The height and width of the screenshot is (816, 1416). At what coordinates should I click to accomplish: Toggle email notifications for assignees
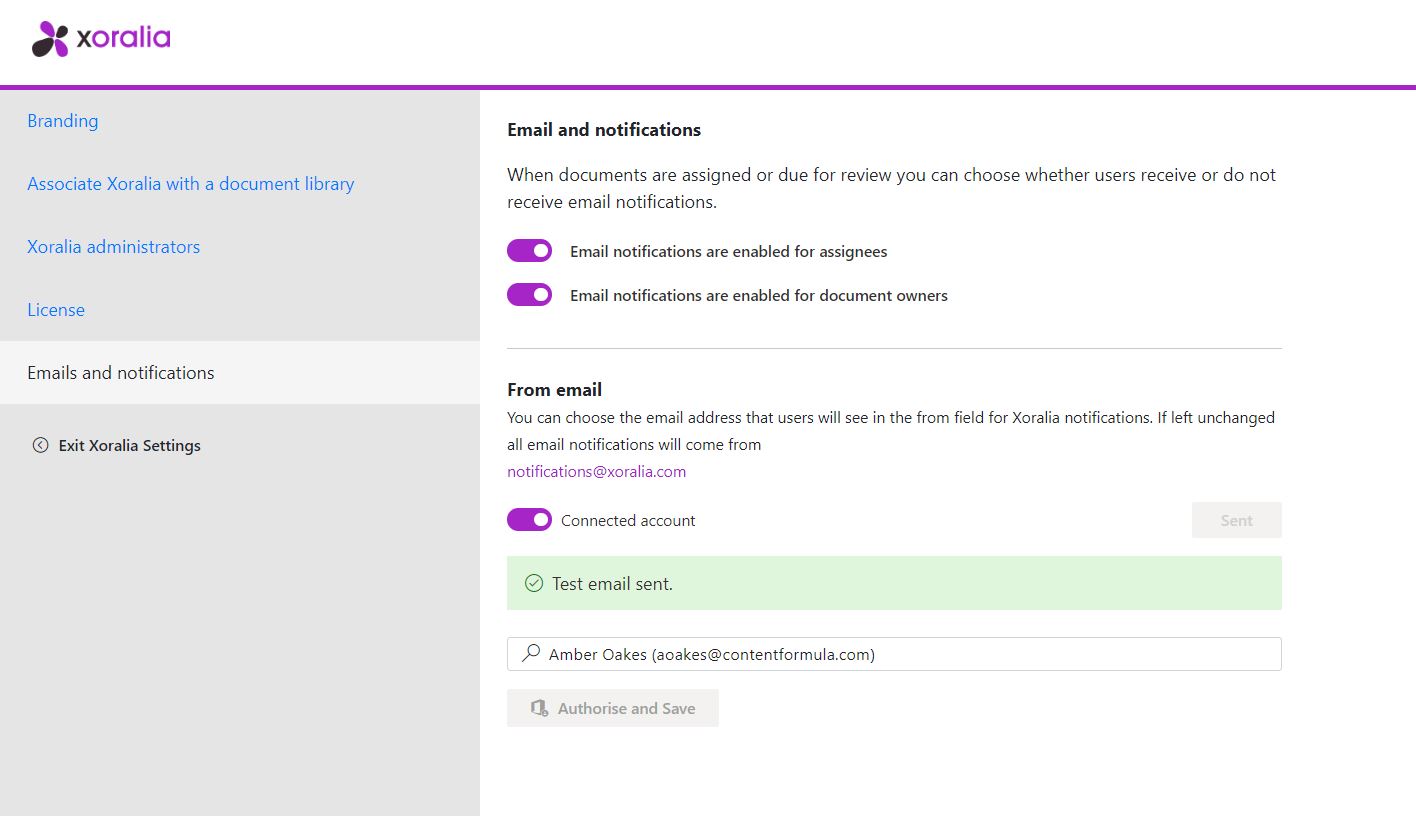pos(529,251)
